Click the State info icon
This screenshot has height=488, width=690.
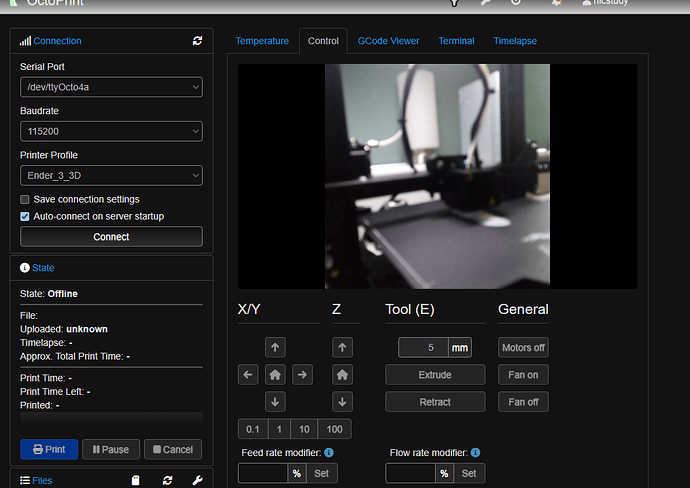point(25,268)
